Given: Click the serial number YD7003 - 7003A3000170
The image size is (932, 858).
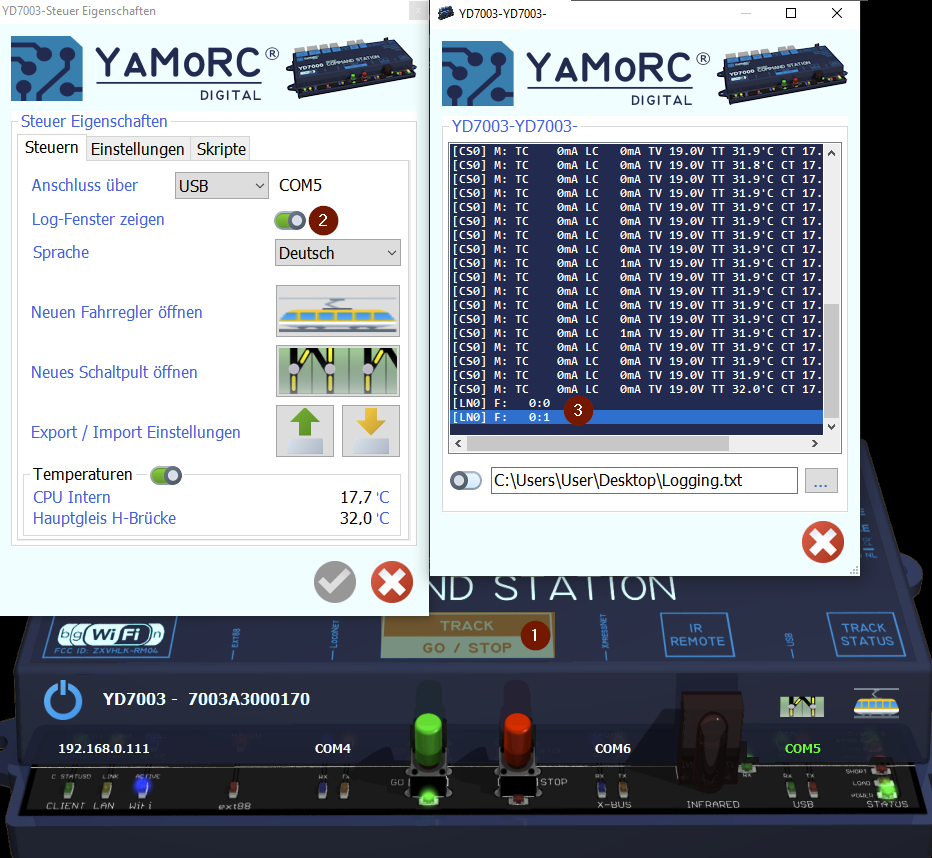Looking at the screenshot, I should coord(206,699).
